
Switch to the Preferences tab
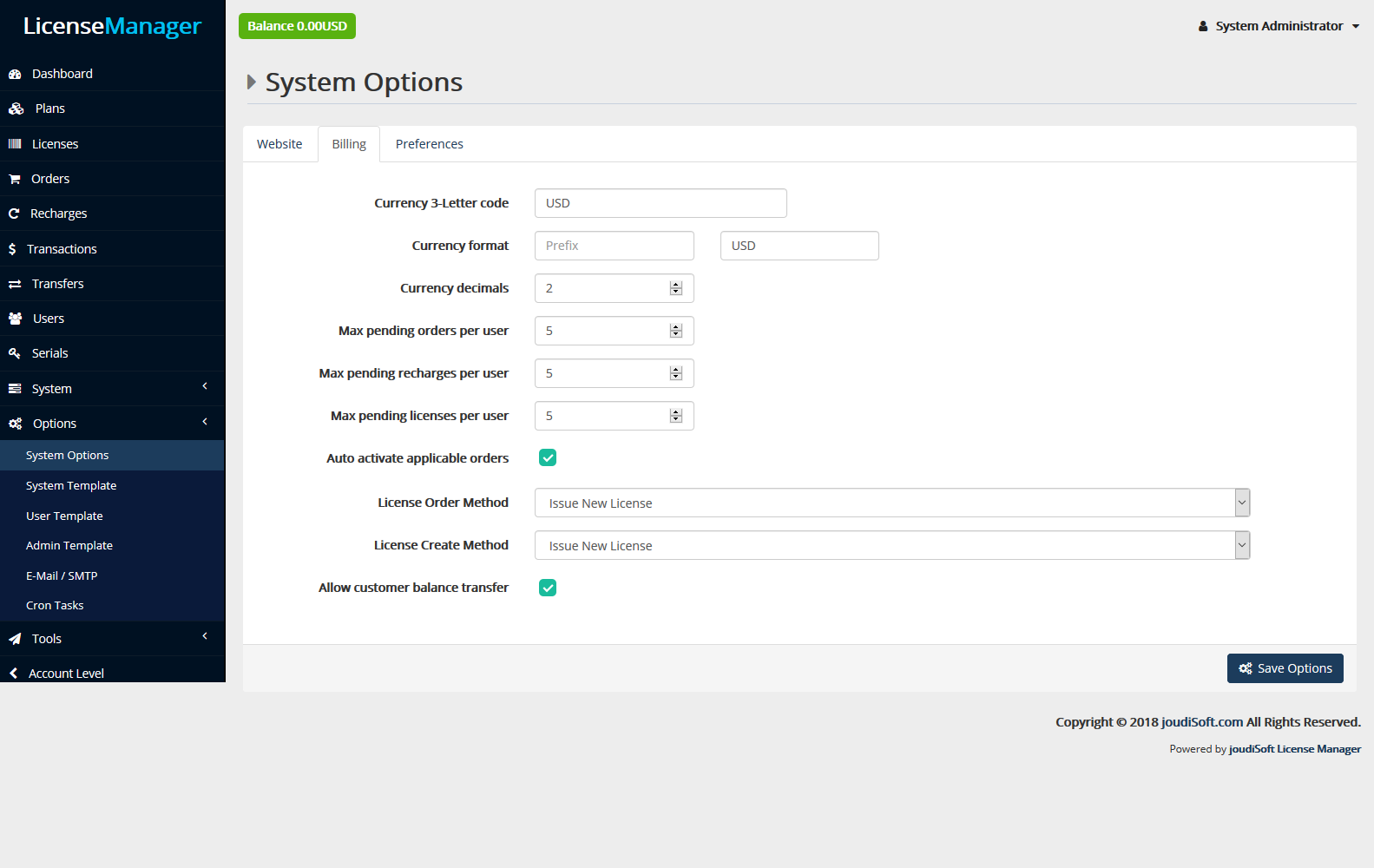point(429,144)
